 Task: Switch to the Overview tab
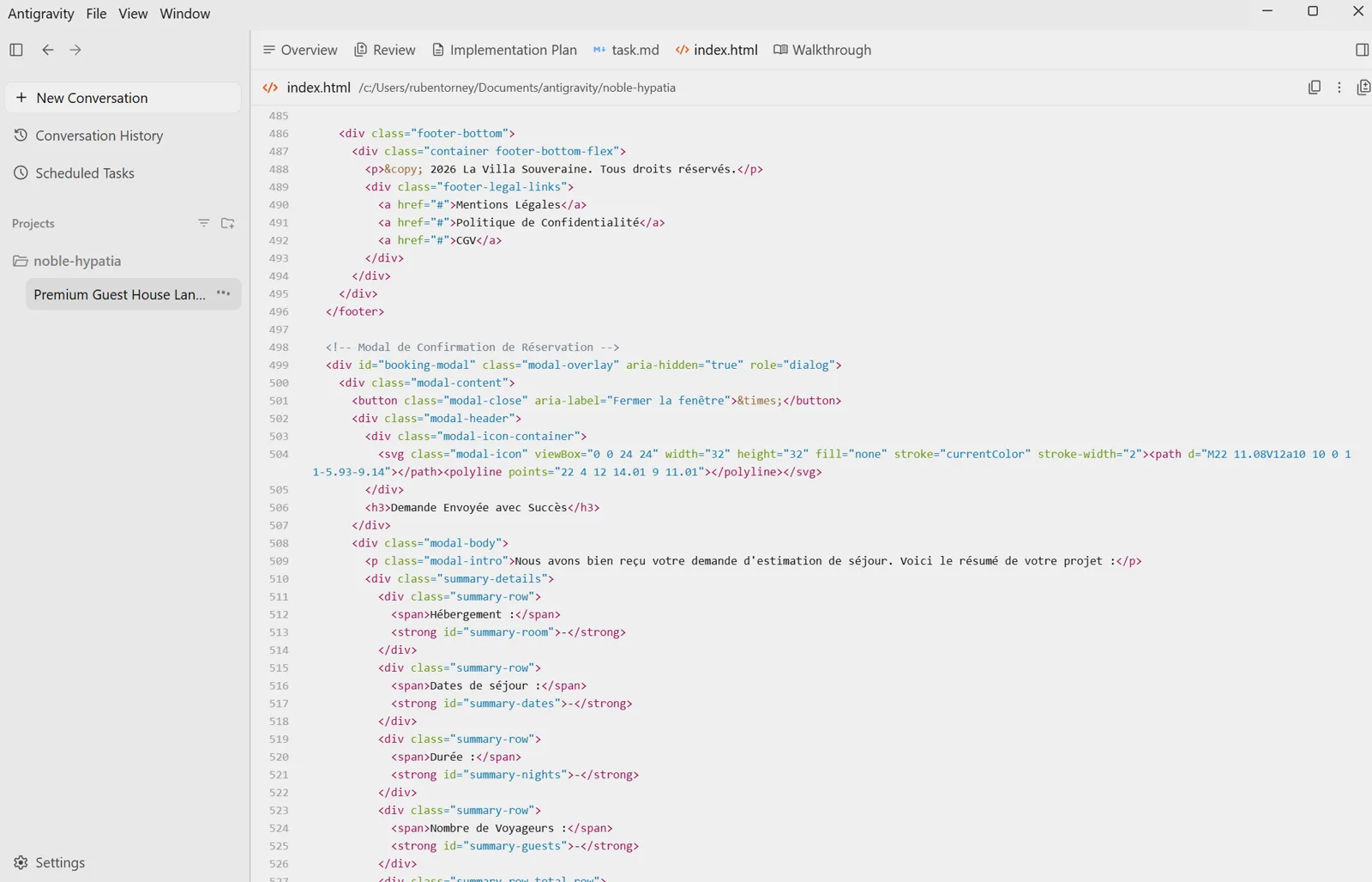click(300, 50)
